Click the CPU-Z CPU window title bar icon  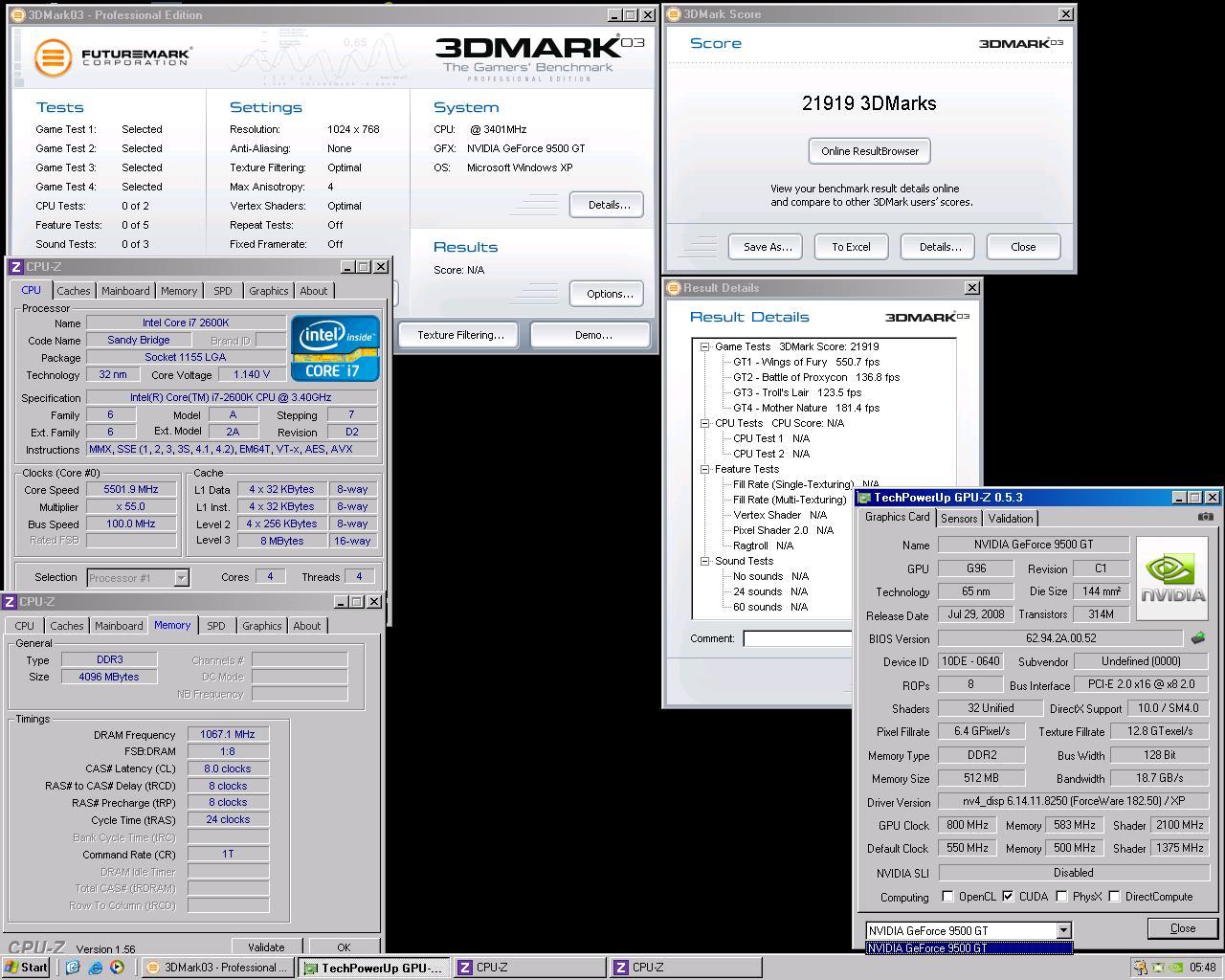pyautogui.click(x=15, y=267)
